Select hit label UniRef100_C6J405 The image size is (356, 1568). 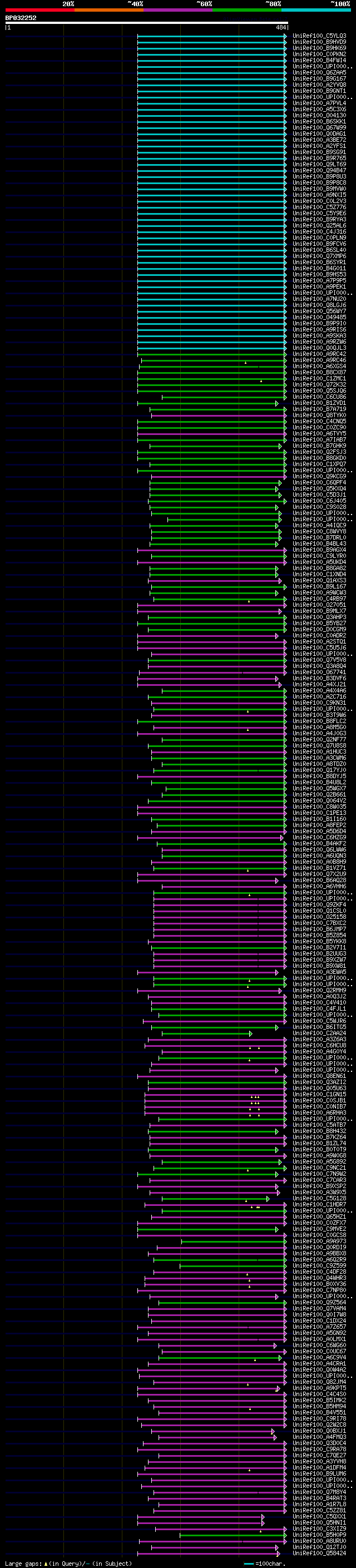319,501
